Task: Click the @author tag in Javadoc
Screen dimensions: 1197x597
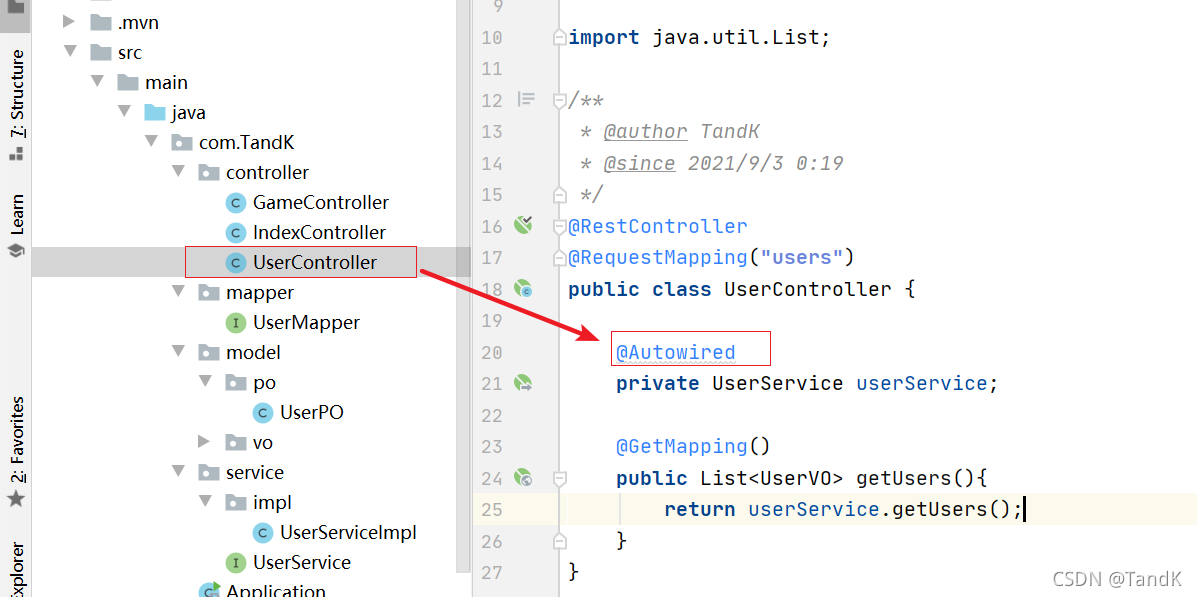Action: click(645, 132)
